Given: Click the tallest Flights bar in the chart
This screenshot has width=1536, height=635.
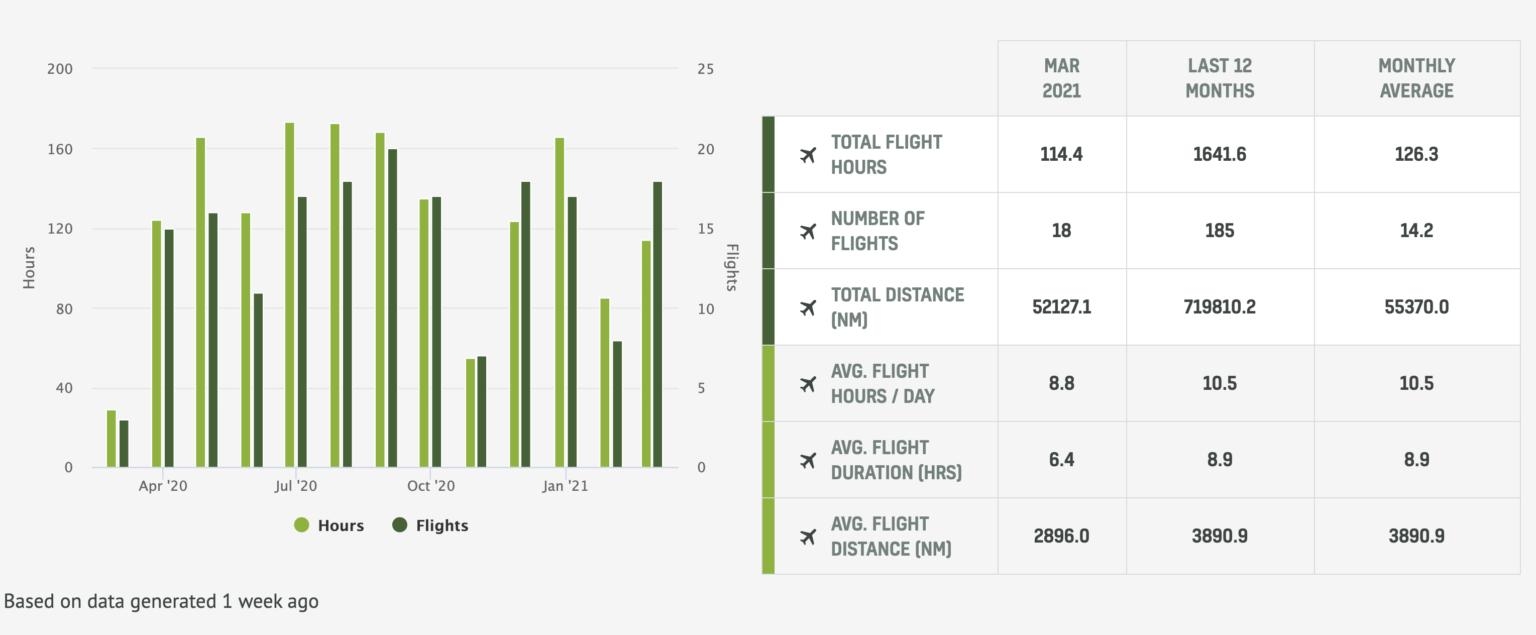Looking at the screenshot, I should coord(392,308).
